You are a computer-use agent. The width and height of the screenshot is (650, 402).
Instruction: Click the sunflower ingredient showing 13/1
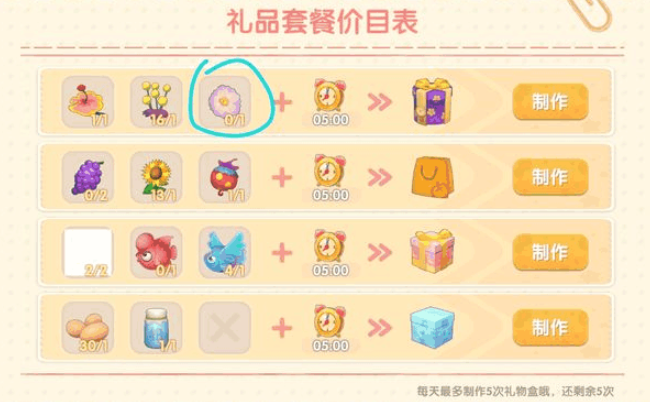[156, 177]
